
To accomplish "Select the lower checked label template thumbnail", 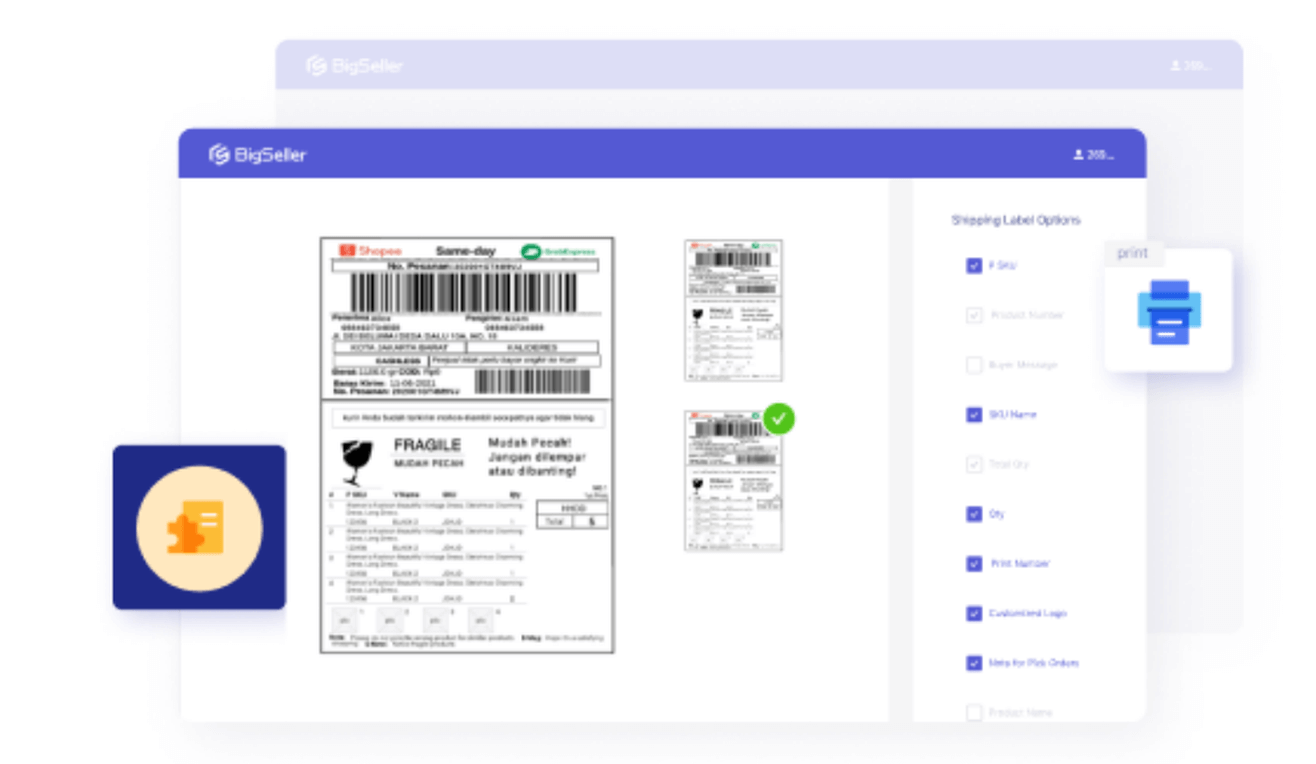I will [733, 482].
